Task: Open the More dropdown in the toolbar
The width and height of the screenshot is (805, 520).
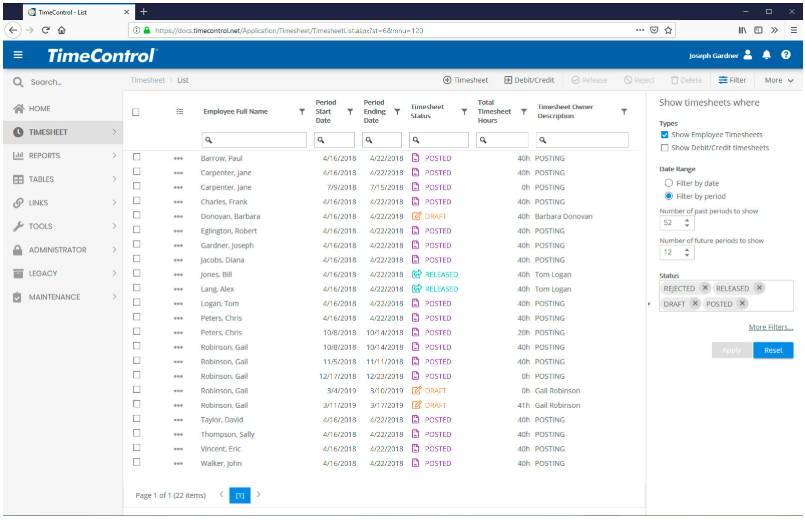Action: click(779, 80)
